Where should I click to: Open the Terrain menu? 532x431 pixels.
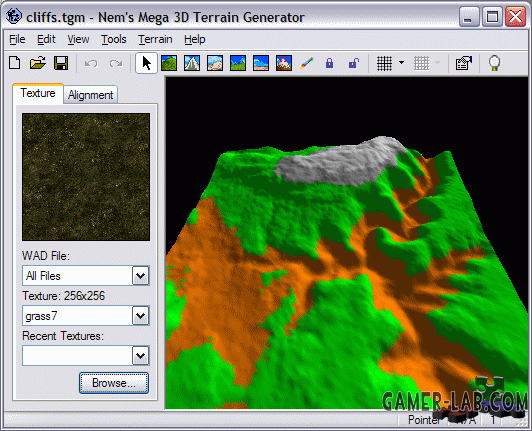pos(155,39)
